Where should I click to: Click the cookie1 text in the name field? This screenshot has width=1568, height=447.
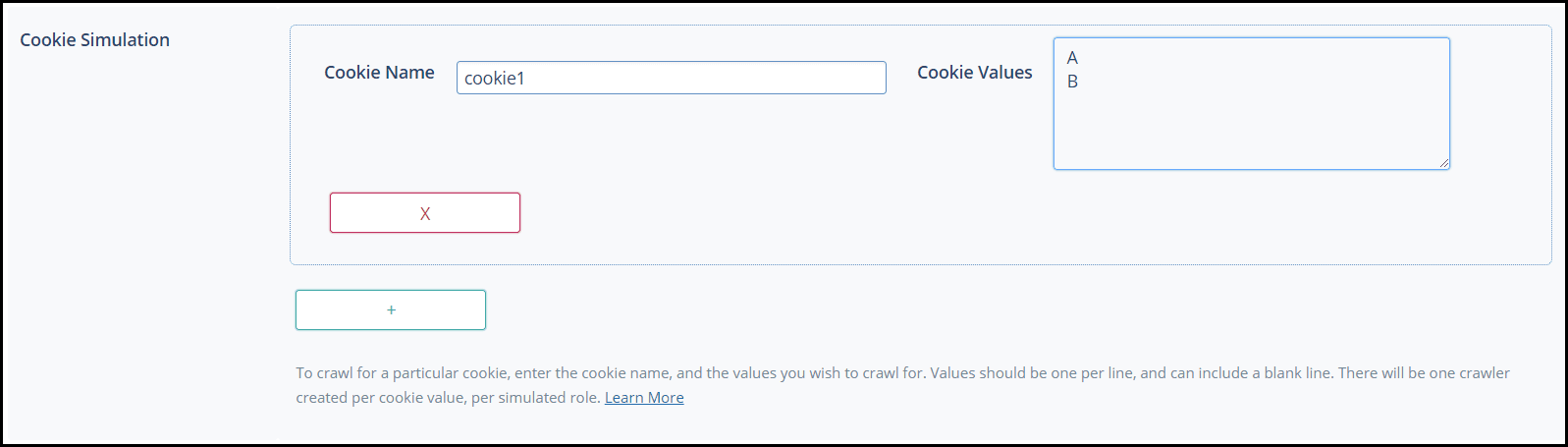point(494,79)
